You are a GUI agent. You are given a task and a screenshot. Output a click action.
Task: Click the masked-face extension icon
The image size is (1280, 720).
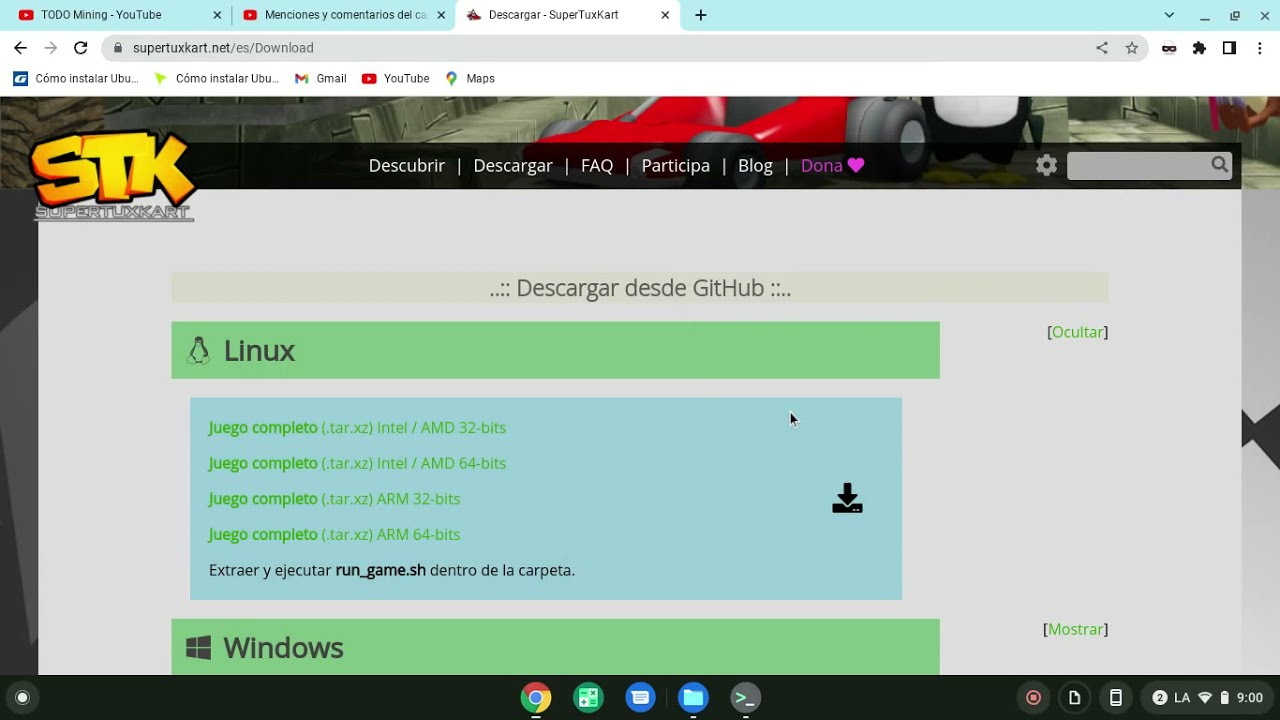coord(1169,48)
